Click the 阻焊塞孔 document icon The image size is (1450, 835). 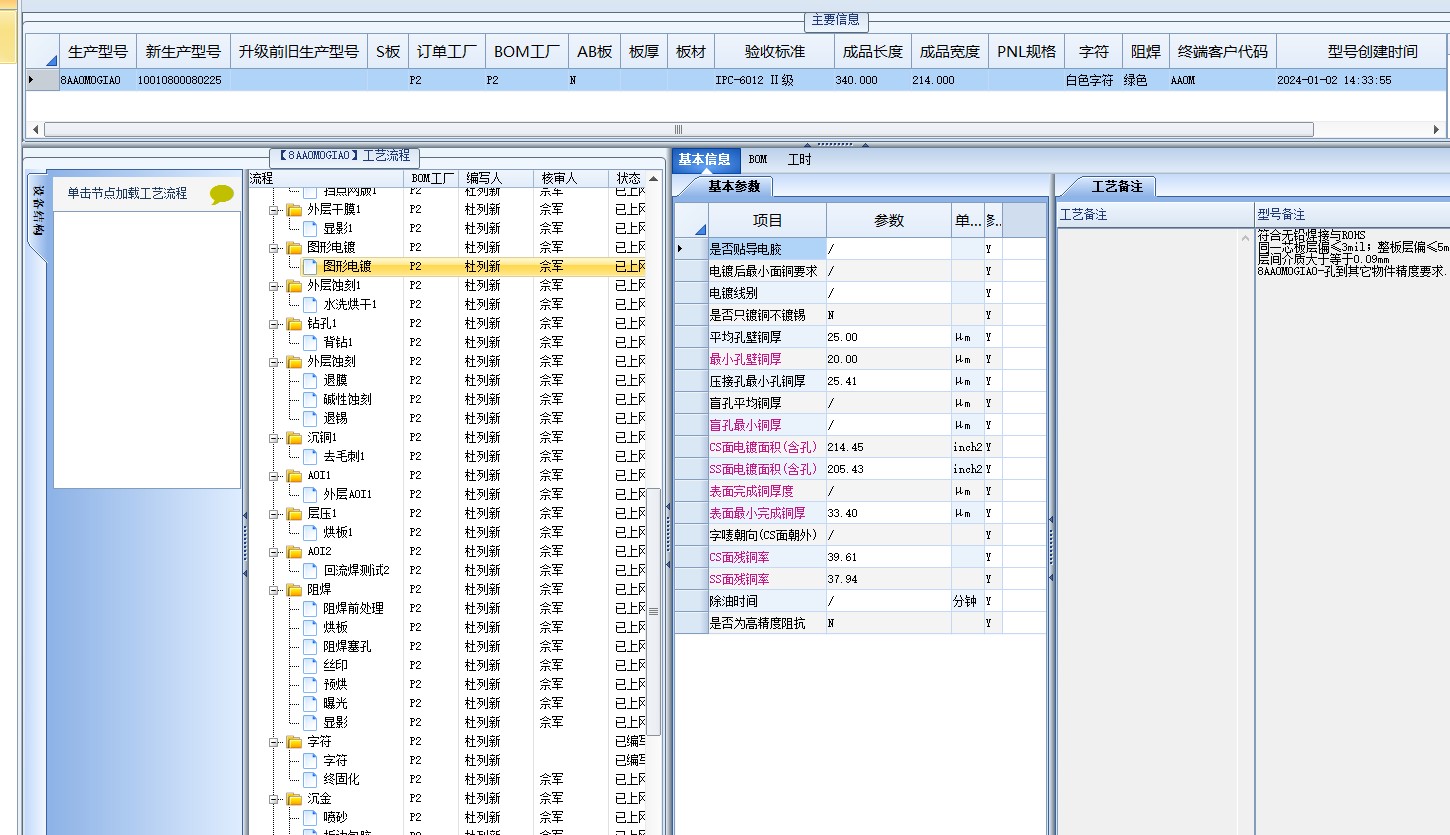(x=310, y=647)
